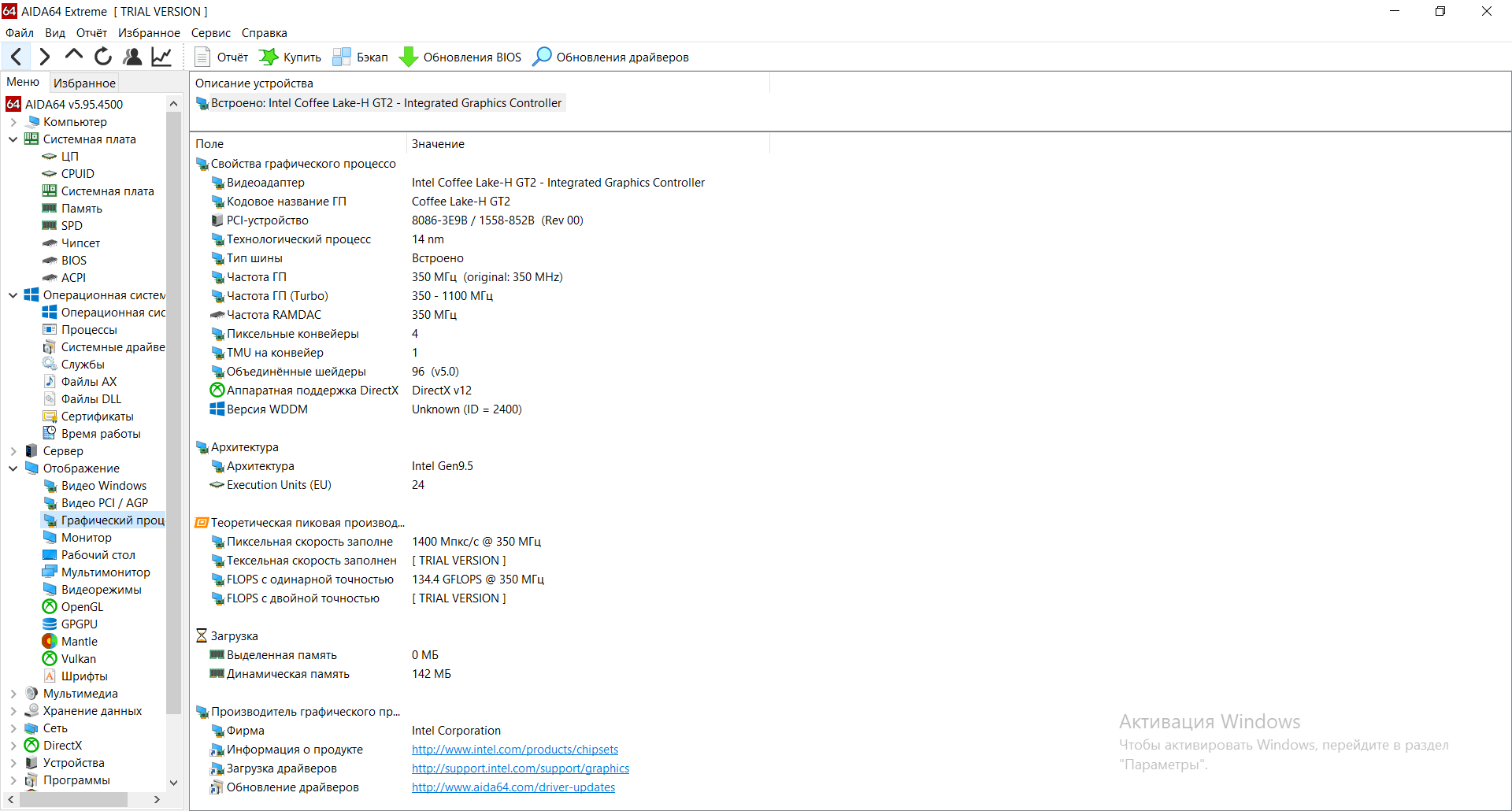
Task: Click the Бэкап toolbar button
Action: (361, 57)
